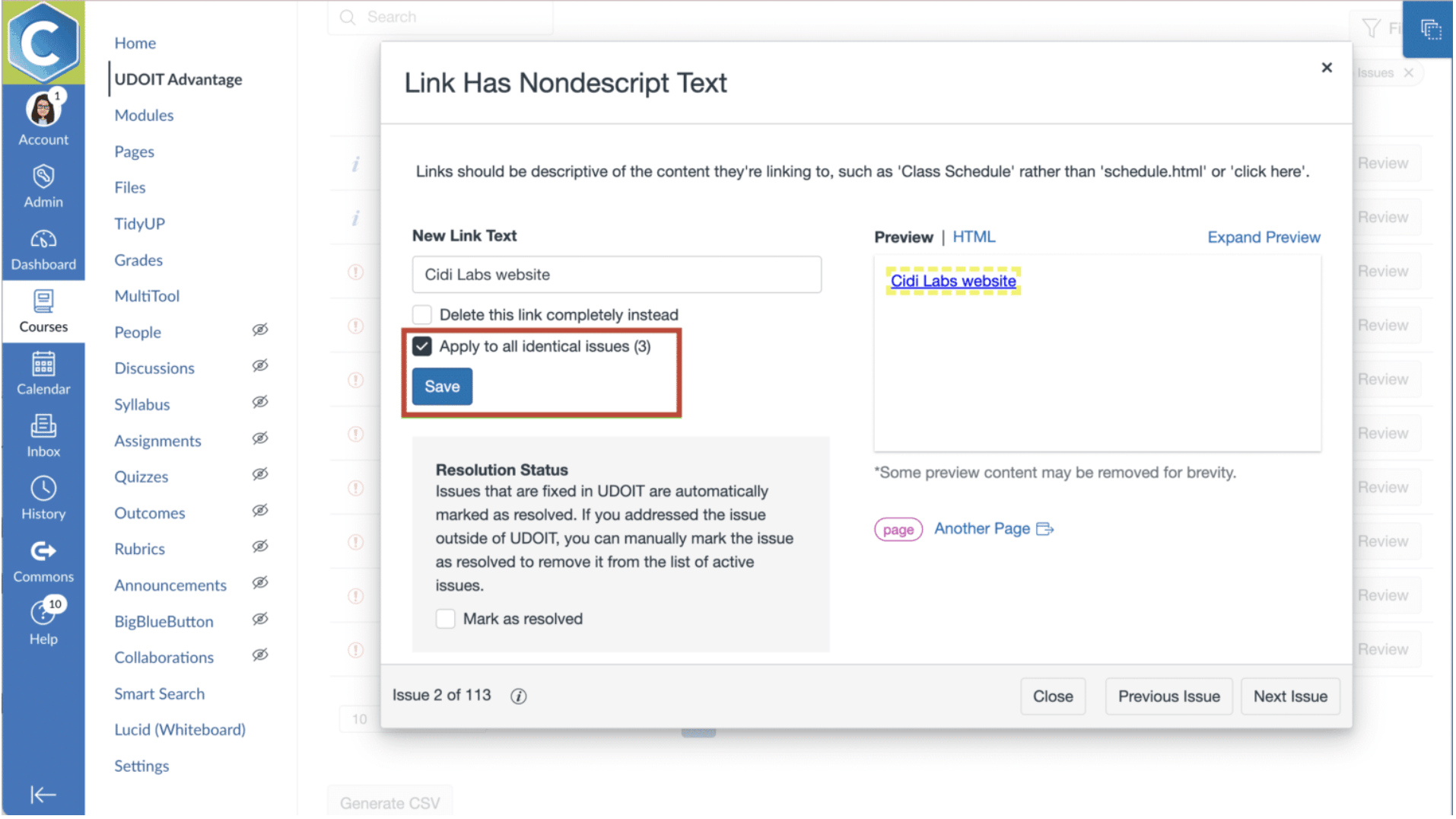Click Expand Preview link

(1264, 237)
